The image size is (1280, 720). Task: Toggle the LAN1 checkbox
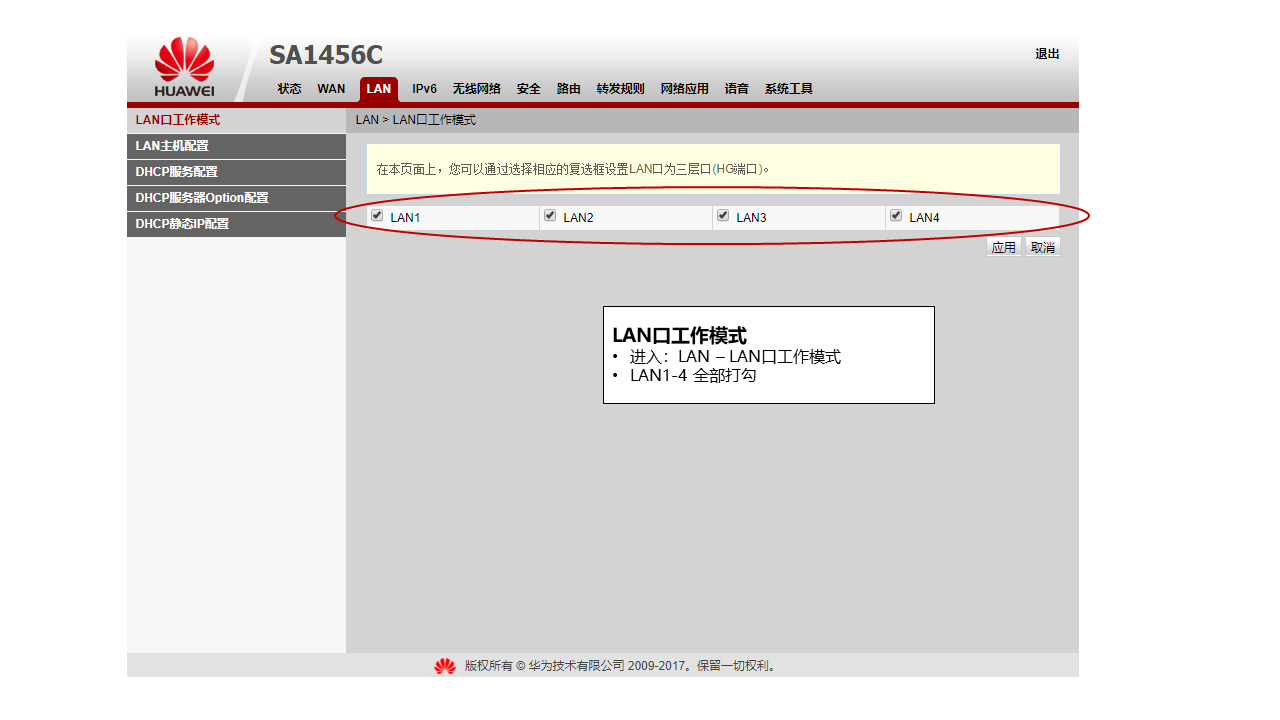pos(377,216)
